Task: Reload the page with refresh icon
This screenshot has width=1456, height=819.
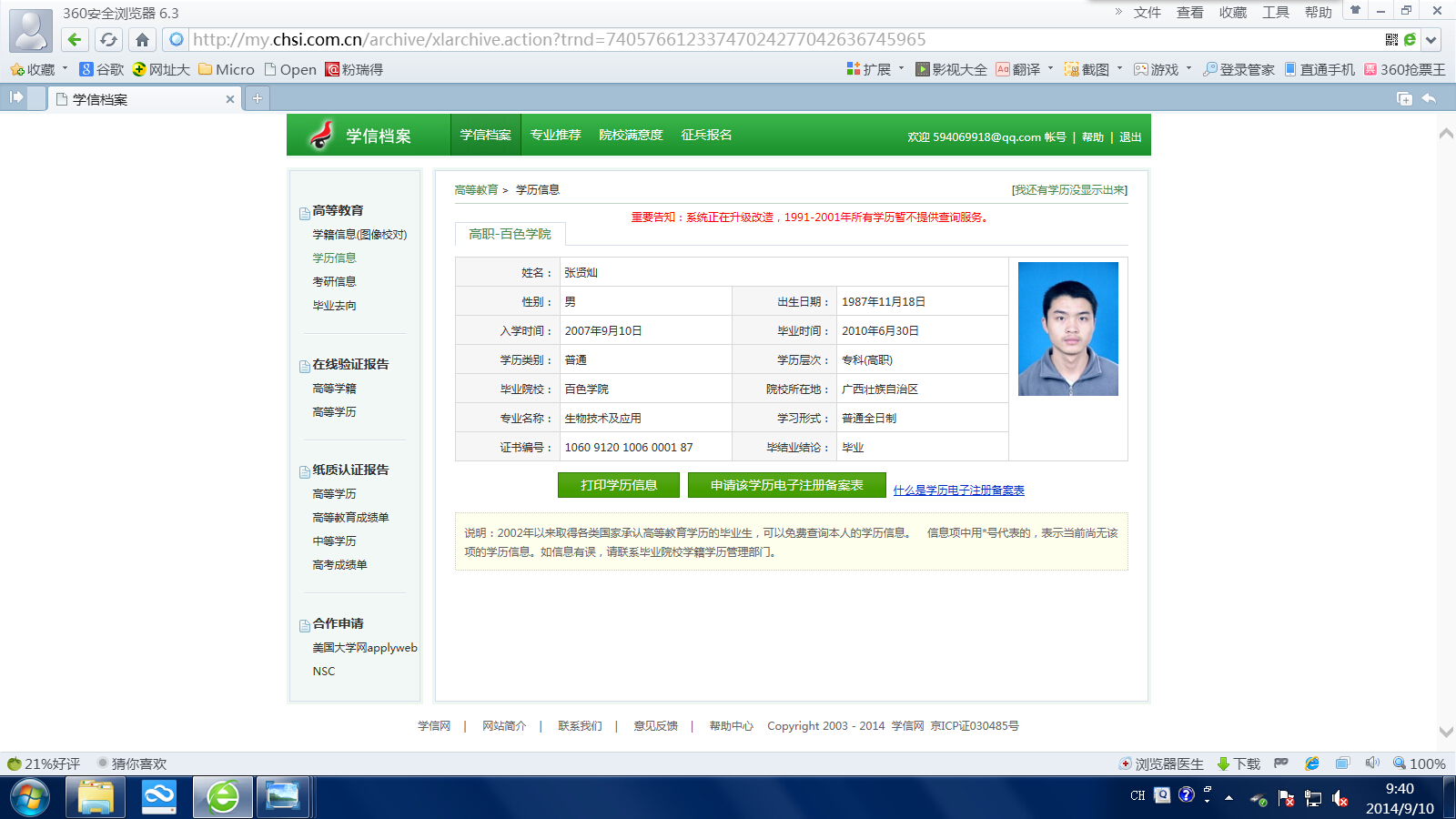Action: 108,39
